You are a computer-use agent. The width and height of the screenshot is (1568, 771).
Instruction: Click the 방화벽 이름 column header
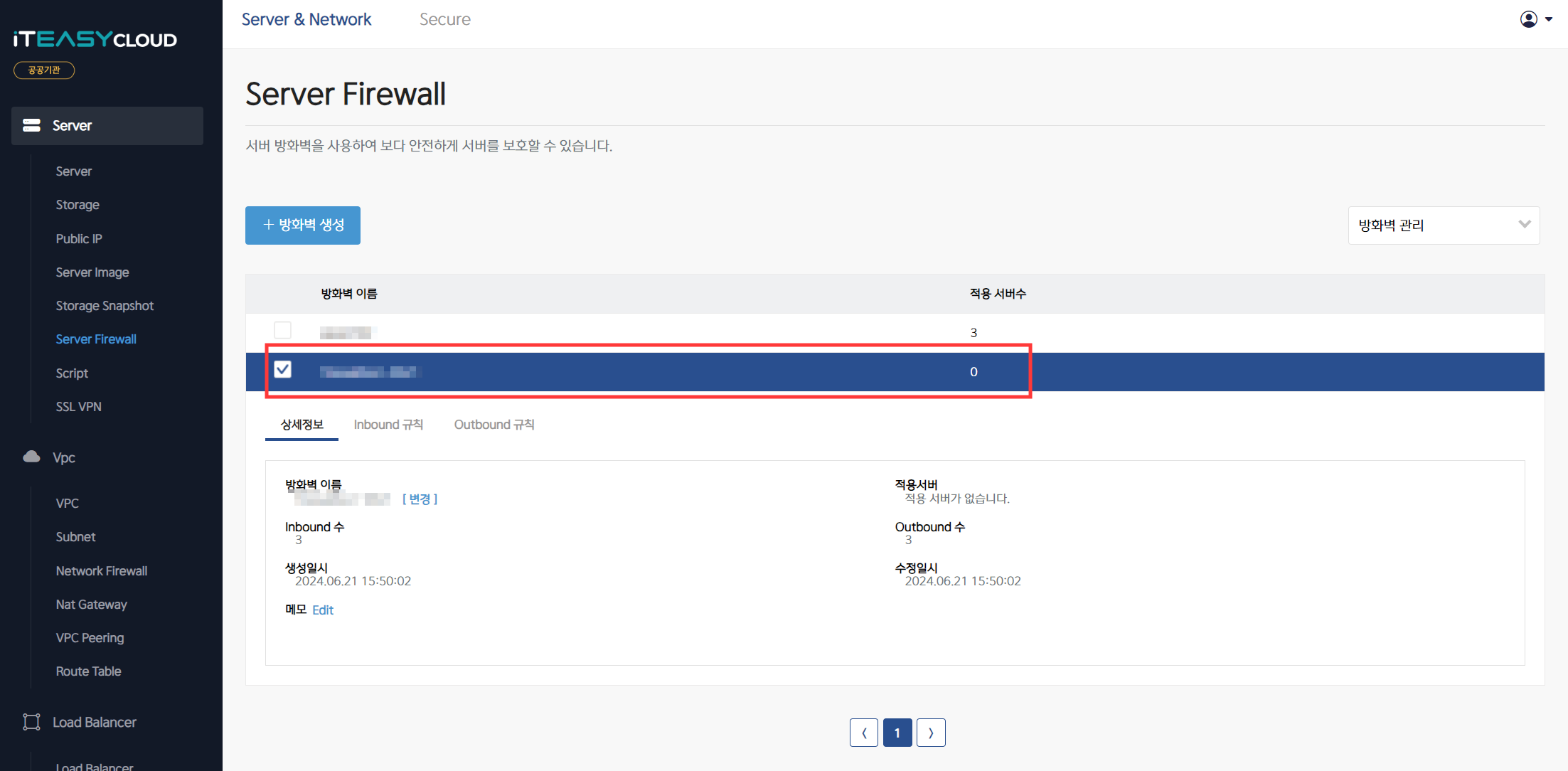tap(348, 294)
